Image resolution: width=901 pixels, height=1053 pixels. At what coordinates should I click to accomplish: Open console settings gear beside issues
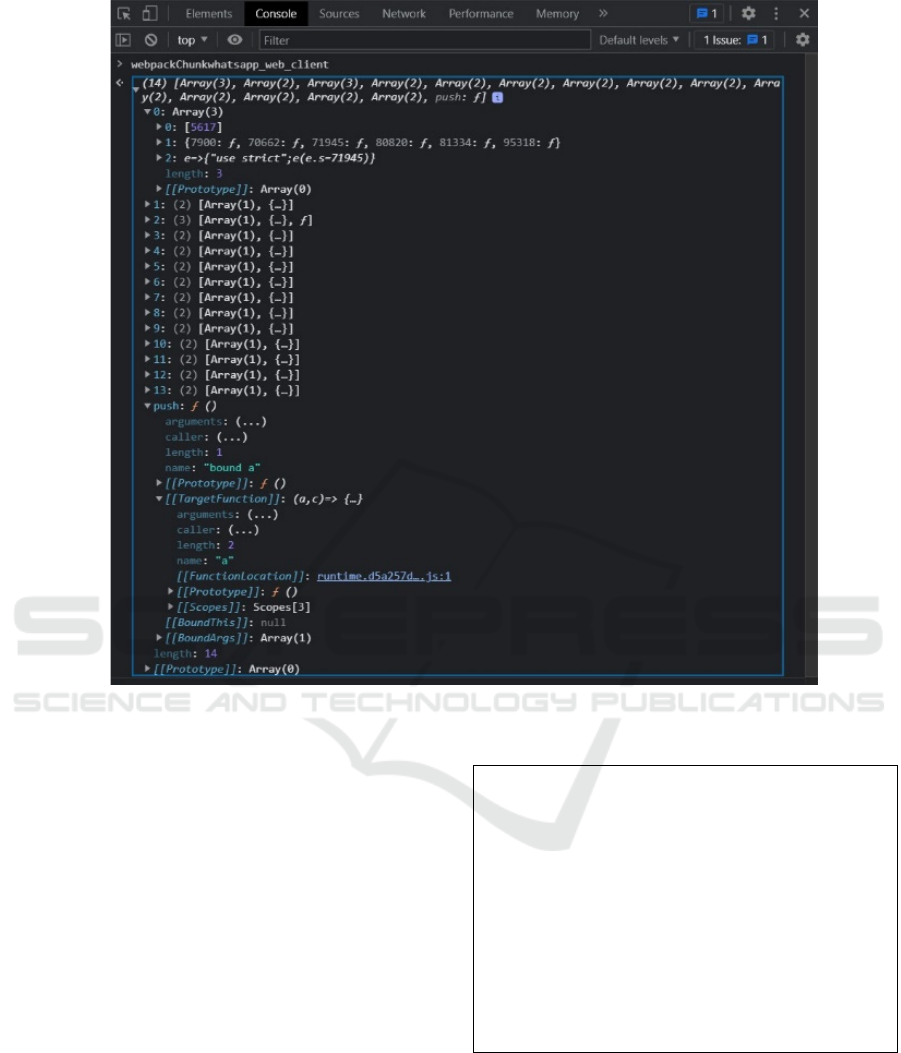pyautogui.click(x=801, y=40)
